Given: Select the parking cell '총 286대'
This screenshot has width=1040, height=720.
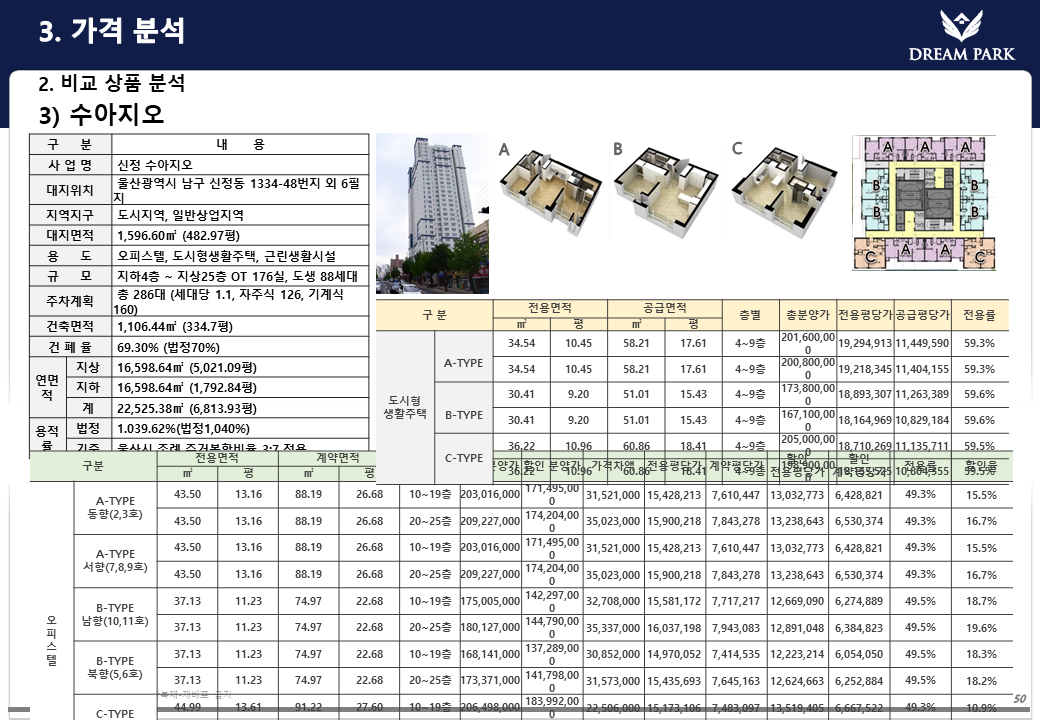Looking at the screenshot, I should (x=240, y=301).
